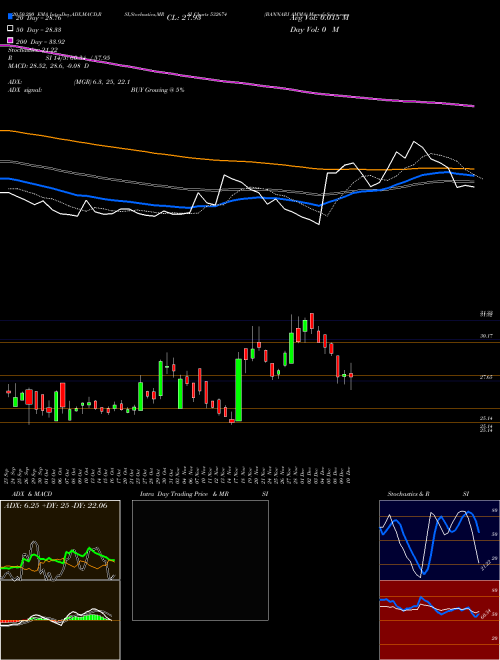Screen dimensions: 500x660
Task: Click the last red candle on the chart
Action: click(351, 375)
